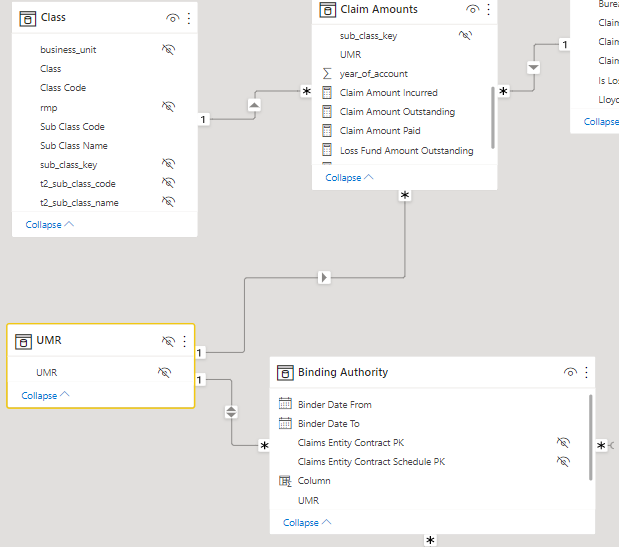Screen dimensions: 619x547
Task: Click calendar icon beside Binder Date From
Action: tap(285, 404)
